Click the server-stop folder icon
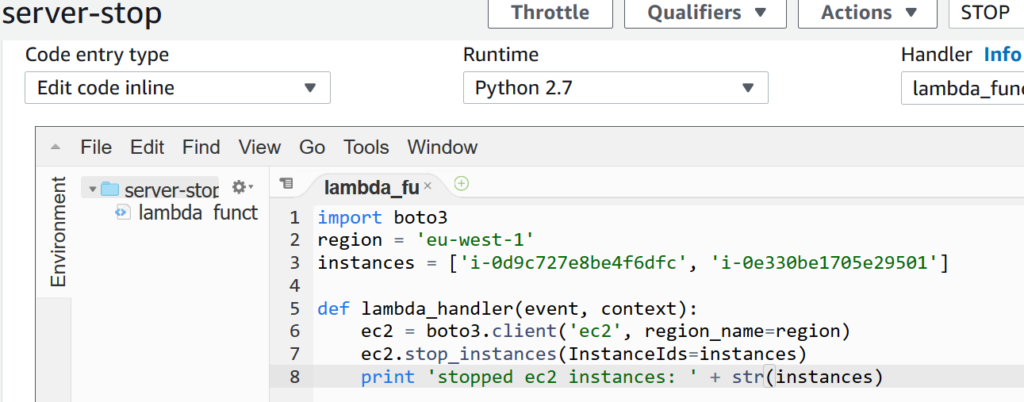 coord(110,189)
